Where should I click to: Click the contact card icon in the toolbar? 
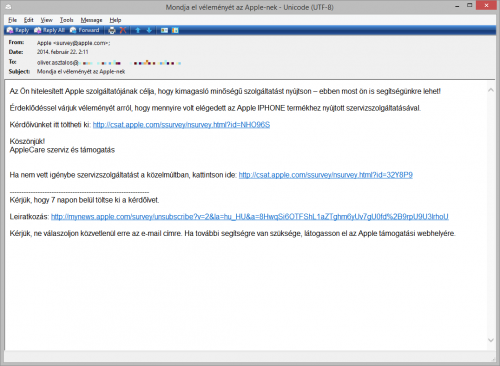tap(164, 30)
